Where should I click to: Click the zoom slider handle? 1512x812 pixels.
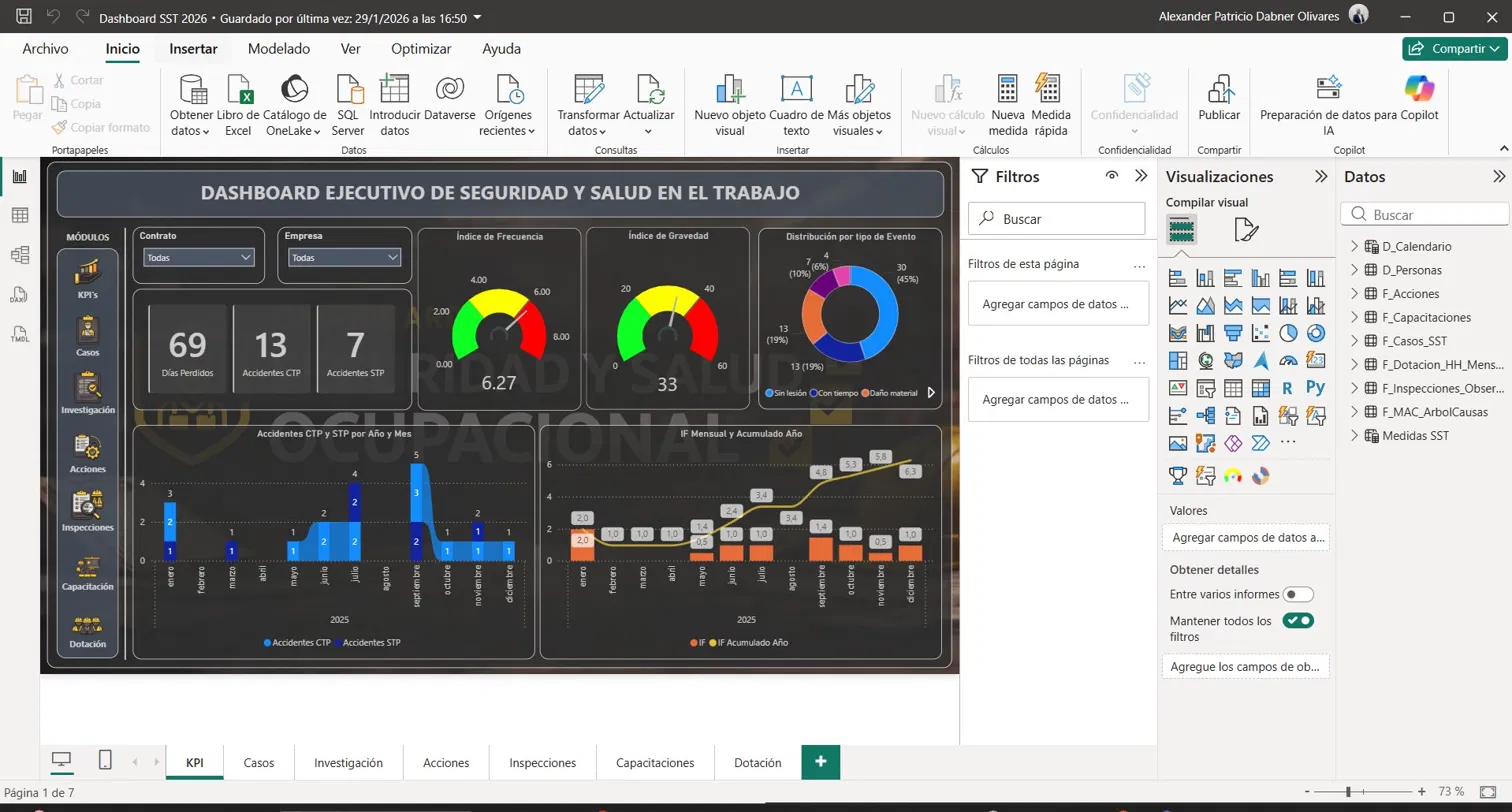[x=1349, y=792]
